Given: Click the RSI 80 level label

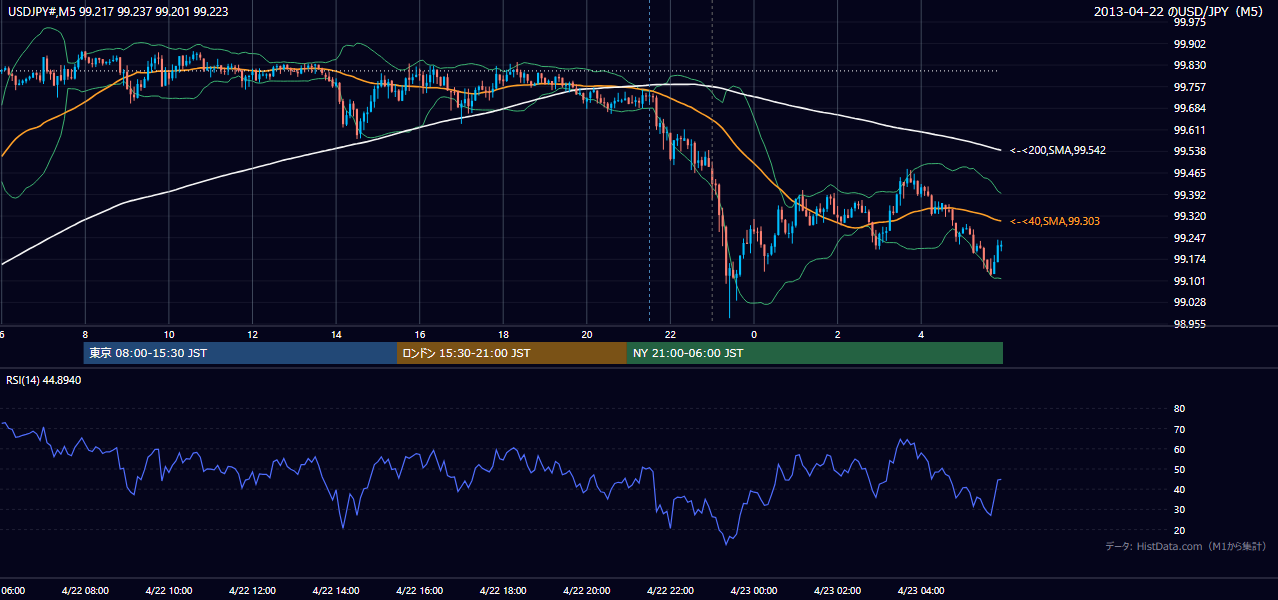Looking at the screenshot, I should click(x=1179, y=409).
